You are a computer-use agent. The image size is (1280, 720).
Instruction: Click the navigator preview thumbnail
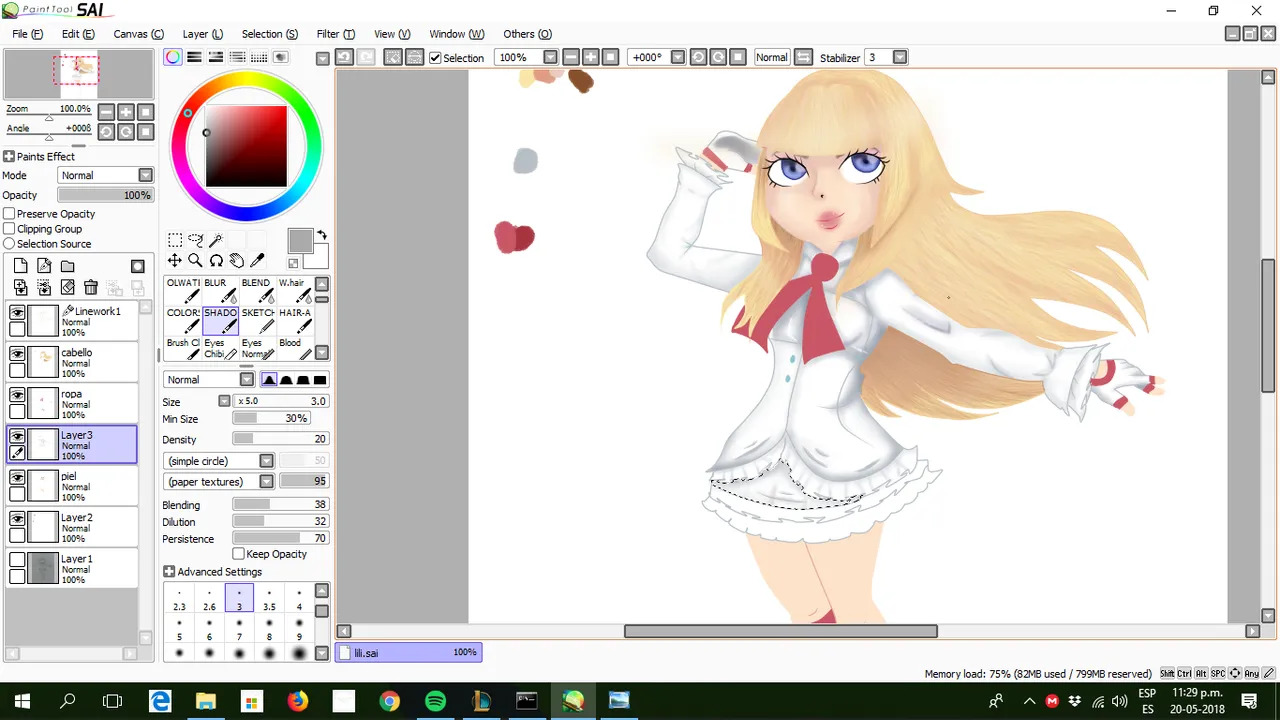[x=80, y=74]
